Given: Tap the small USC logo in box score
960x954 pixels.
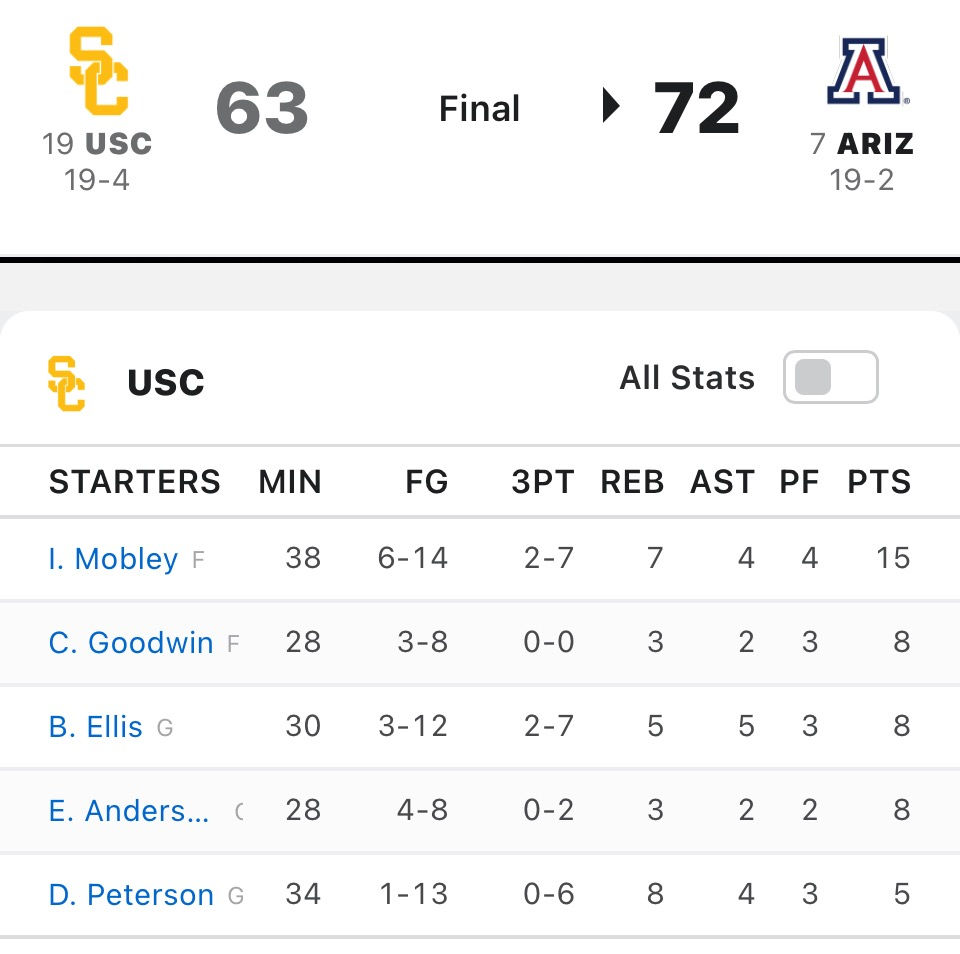Looking at the screenshot, I should coord(66,383).
